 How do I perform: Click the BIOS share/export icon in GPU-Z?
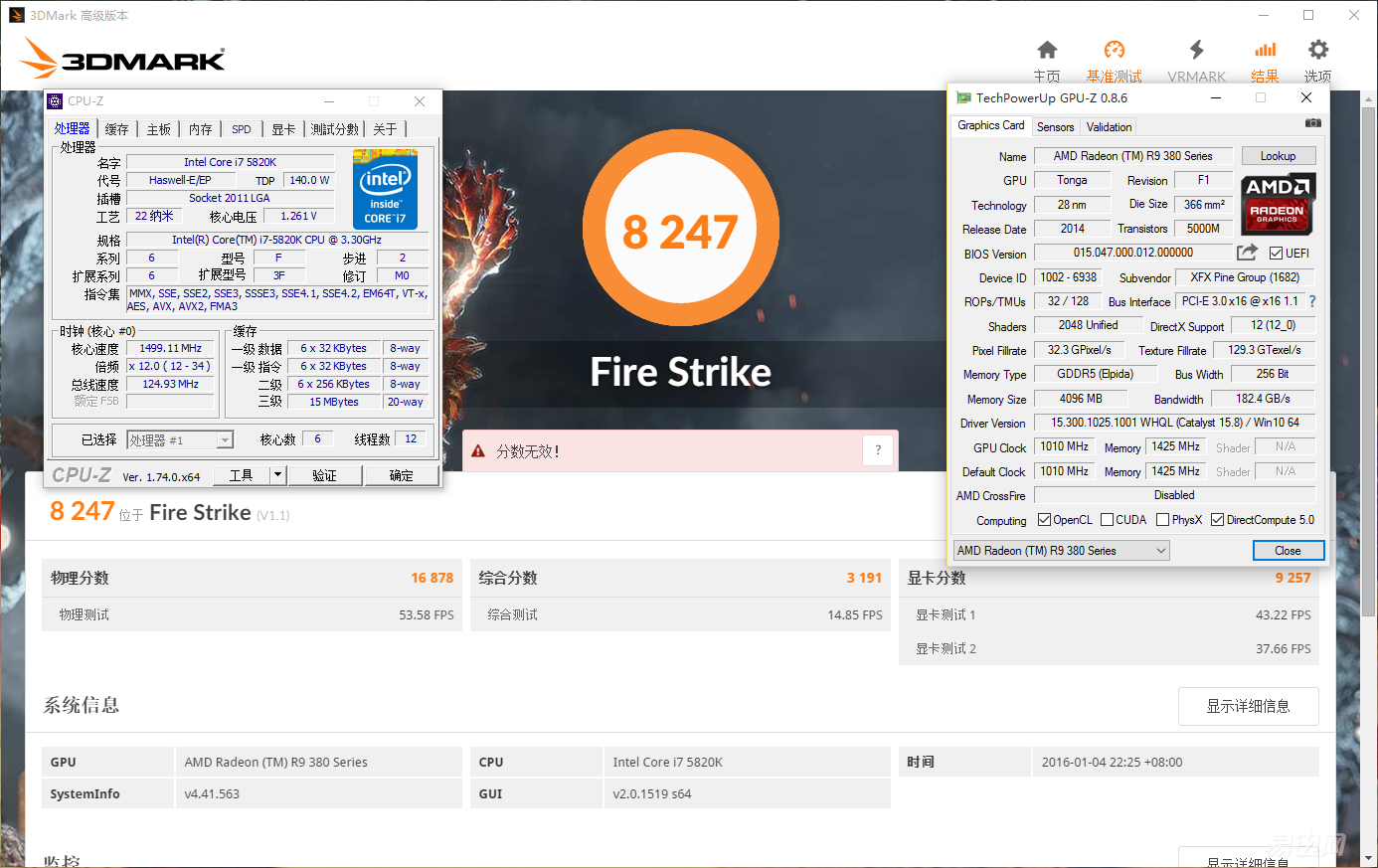click(1247, 253)
